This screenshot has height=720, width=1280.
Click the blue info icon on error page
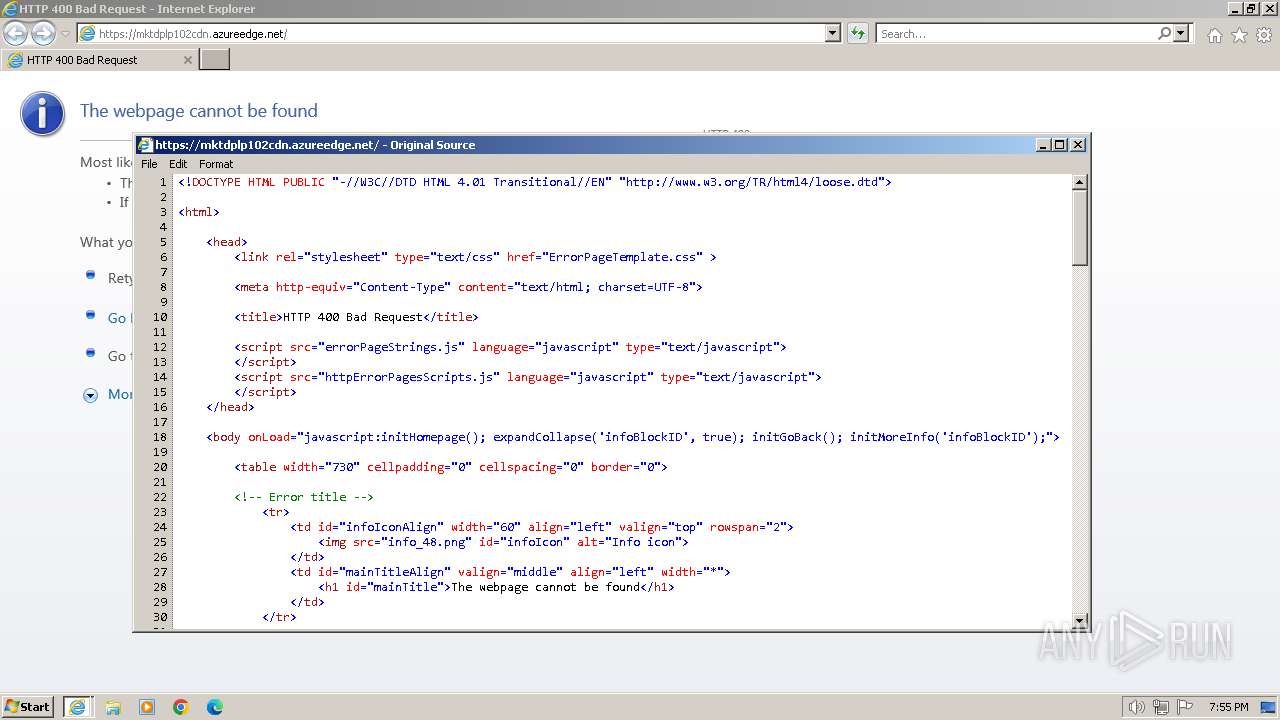[43, 113]
